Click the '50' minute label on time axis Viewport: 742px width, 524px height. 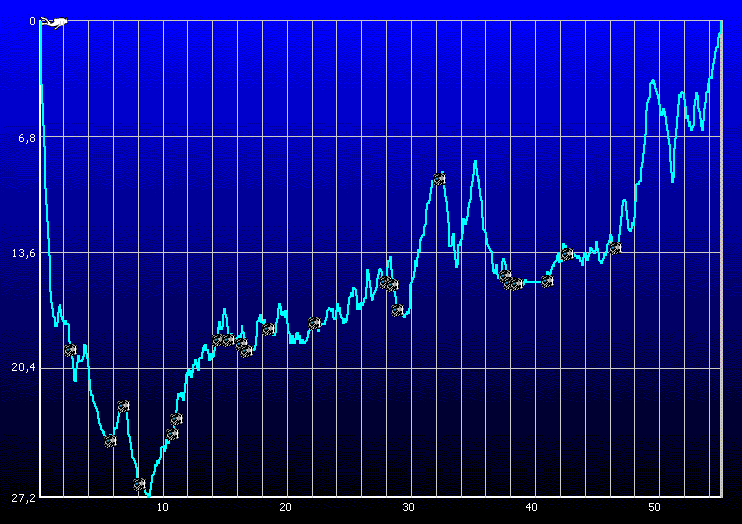click(654, 507)
